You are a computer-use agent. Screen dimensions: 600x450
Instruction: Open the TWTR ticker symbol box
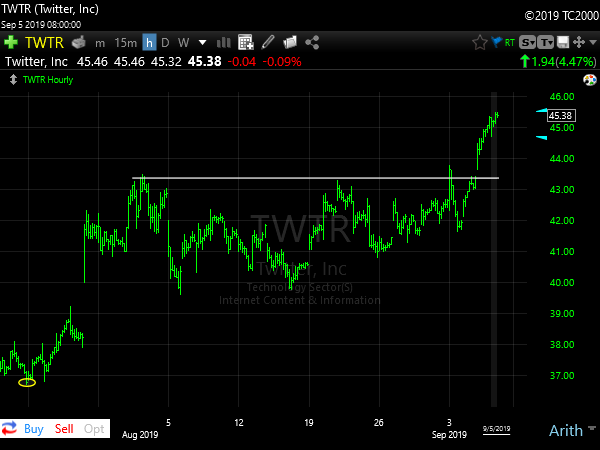point(44,42)
